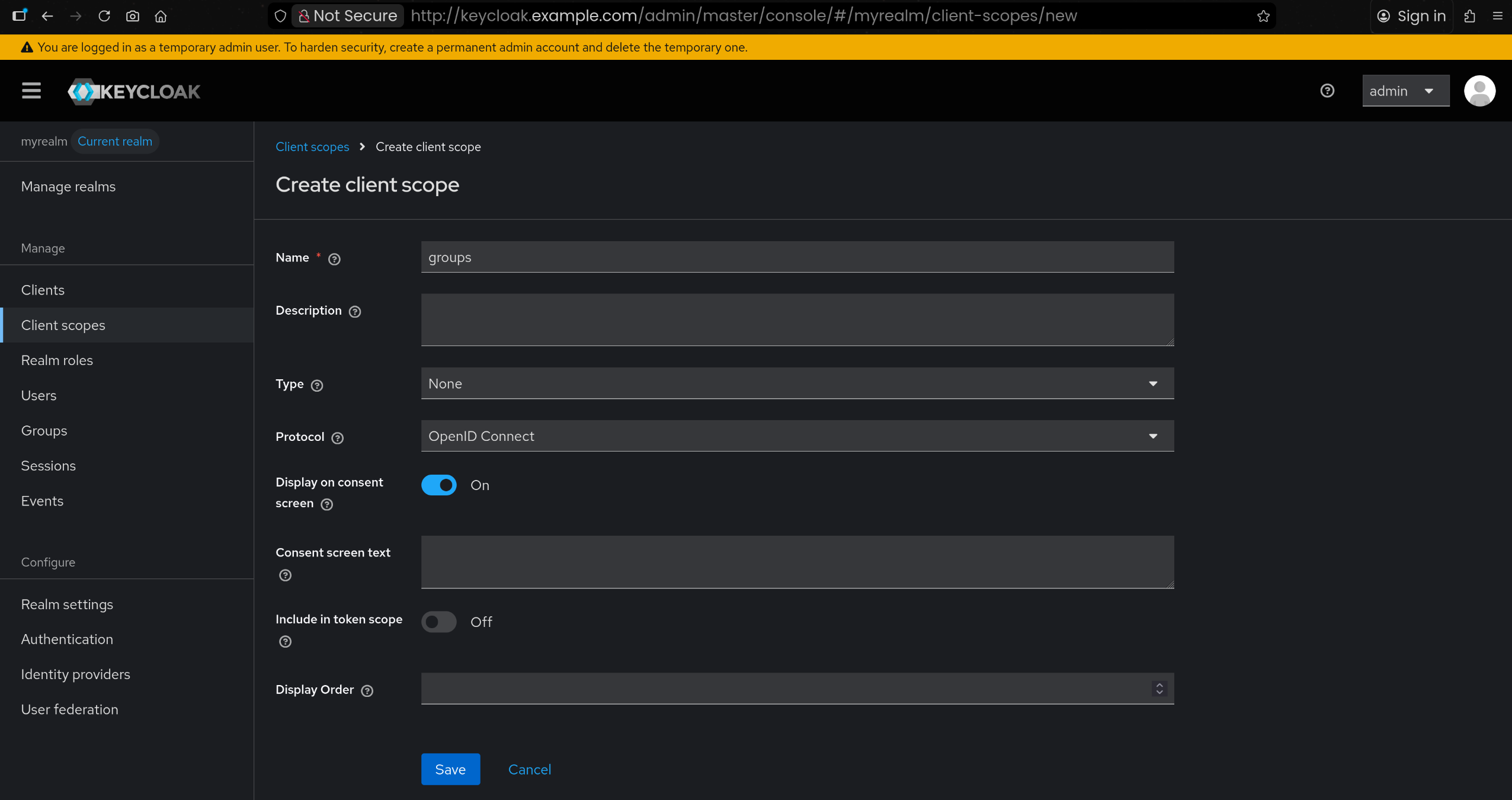Open Identity providers in sidebar

(75, 674)
